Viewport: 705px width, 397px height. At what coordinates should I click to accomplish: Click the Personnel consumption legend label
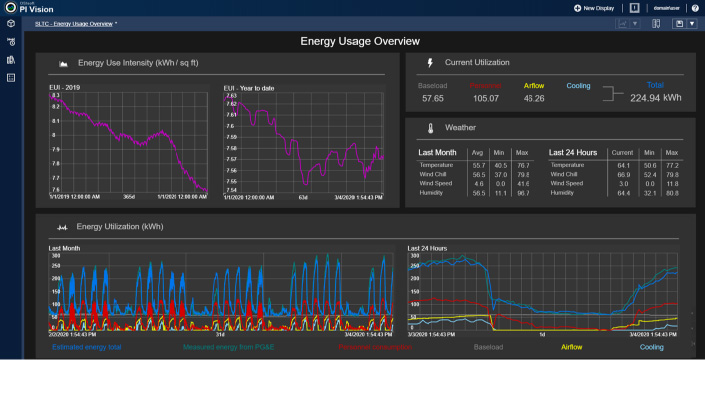(x=375, y=347)
